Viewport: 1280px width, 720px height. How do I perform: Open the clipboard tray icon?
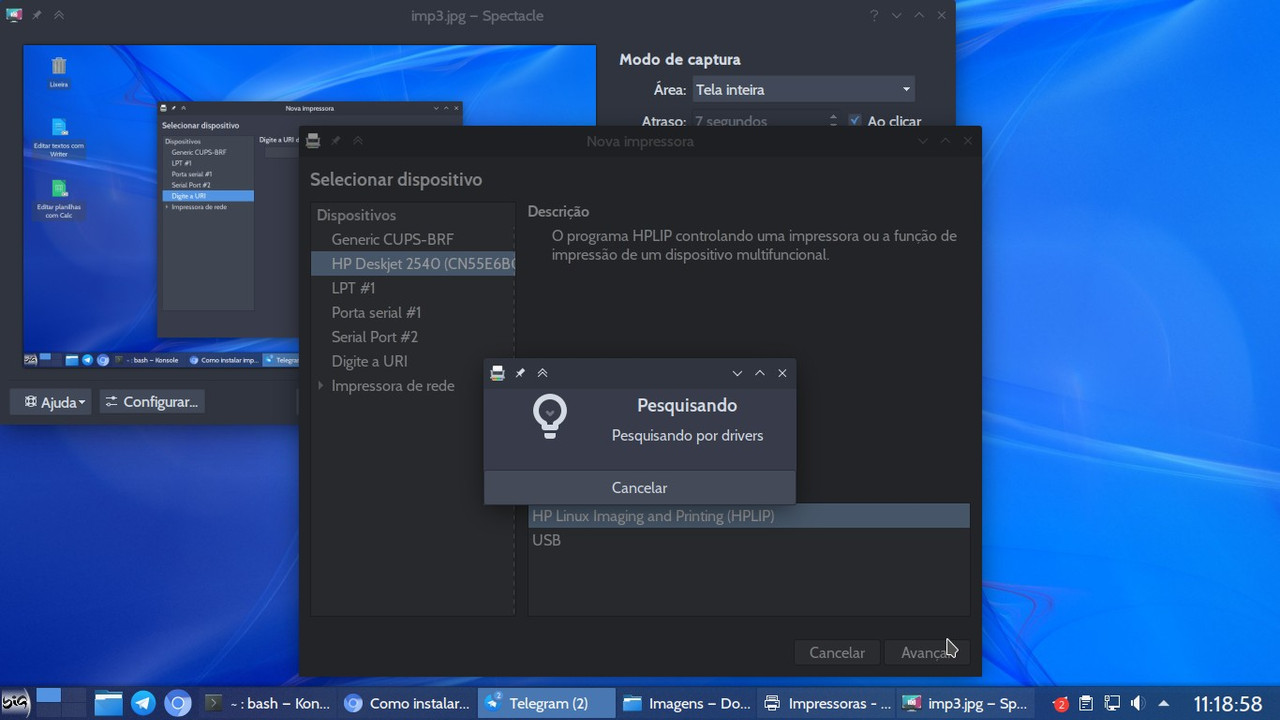click(x=1086, y=703)
